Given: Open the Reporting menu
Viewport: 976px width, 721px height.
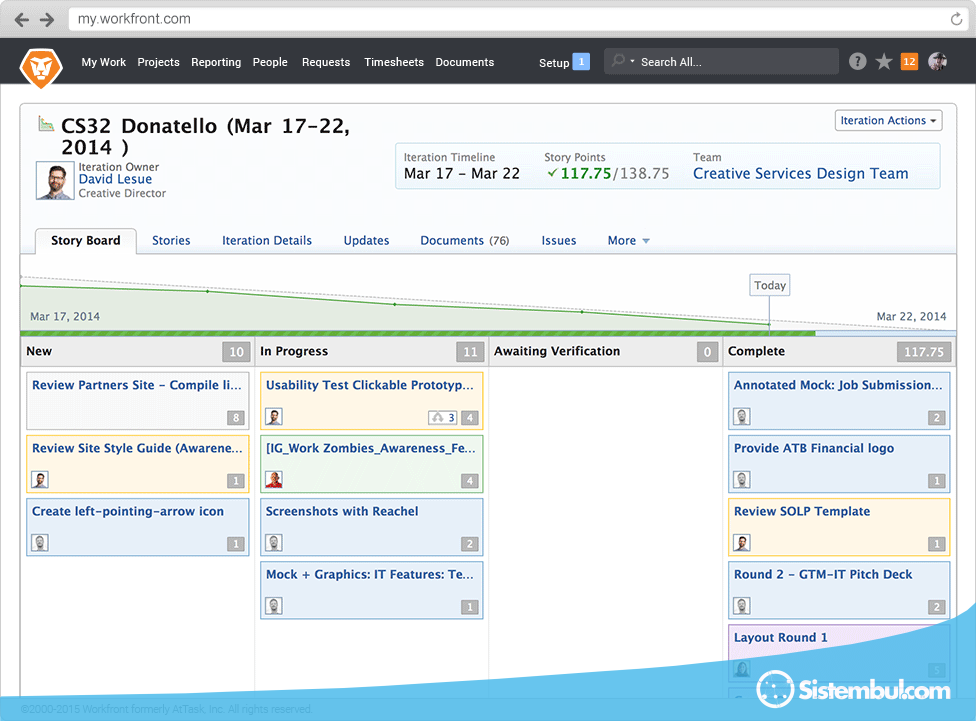Looking at the screenshot, I should coord(216,62).
